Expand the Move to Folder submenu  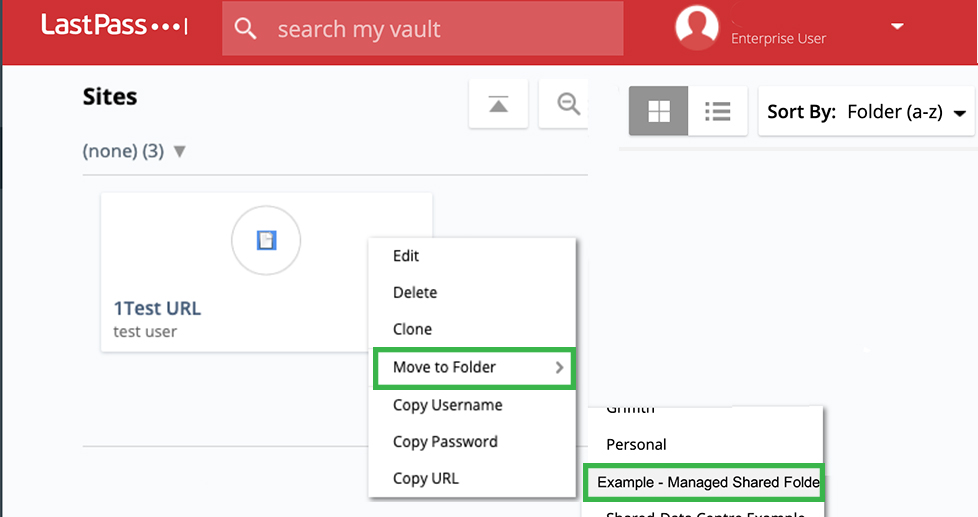(x=473, y=367)
